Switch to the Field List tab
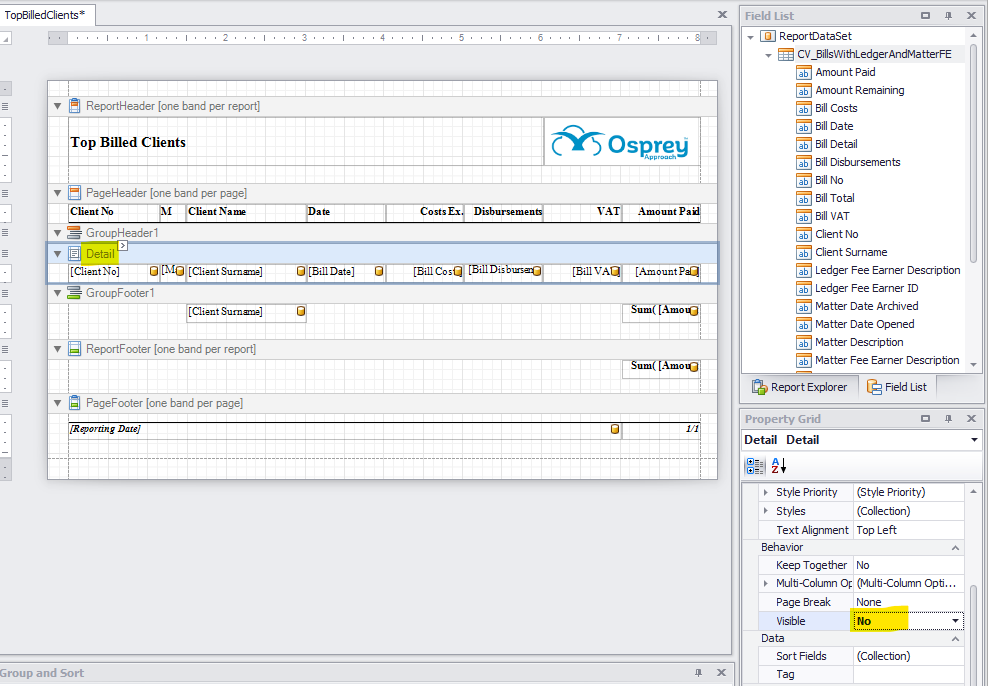Image resolution: width=988 pixels, height=686 pixels. click(x=897, y=387)
